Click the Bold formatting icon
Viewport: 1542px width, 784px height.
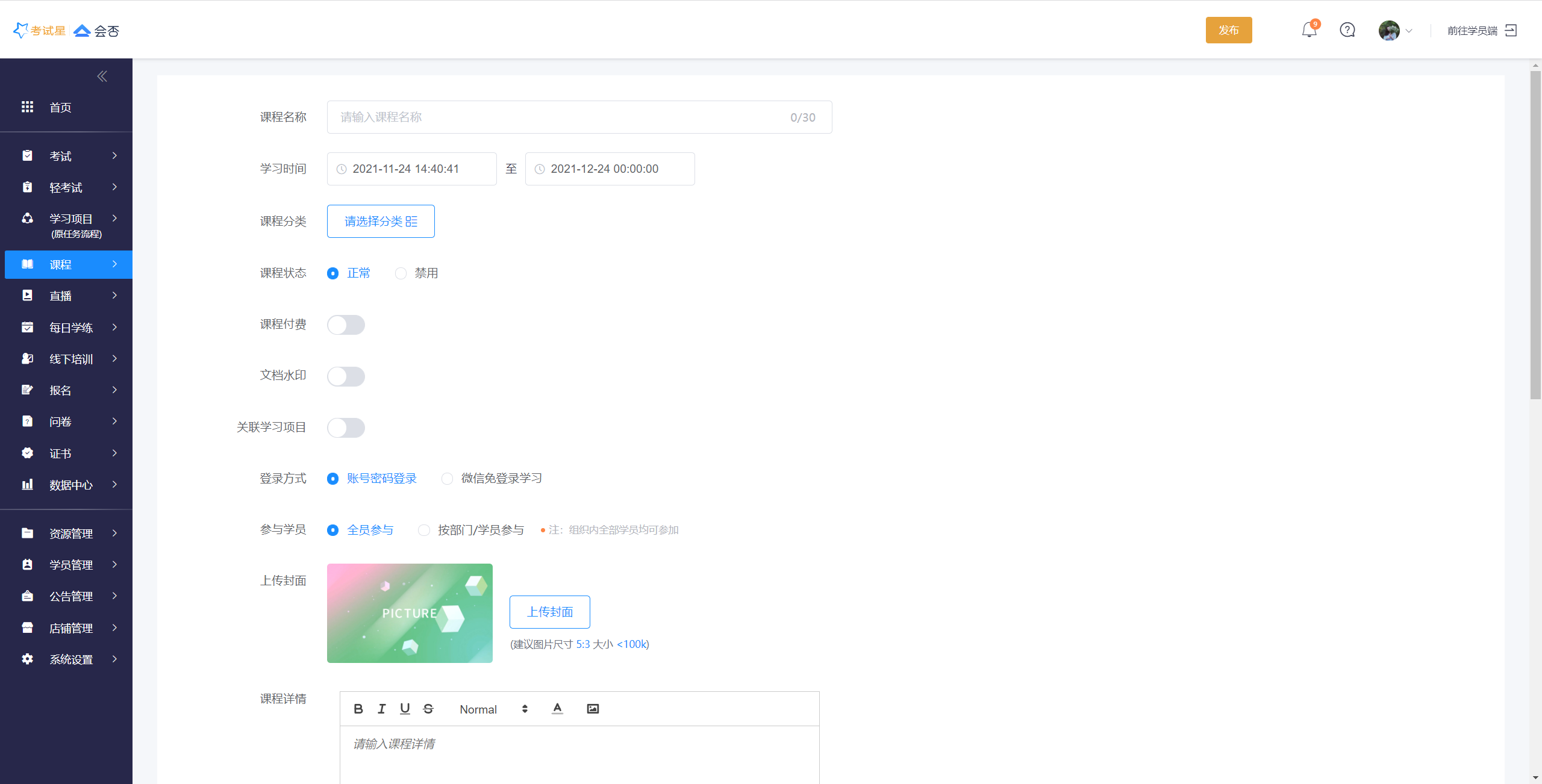pos(358,709)
